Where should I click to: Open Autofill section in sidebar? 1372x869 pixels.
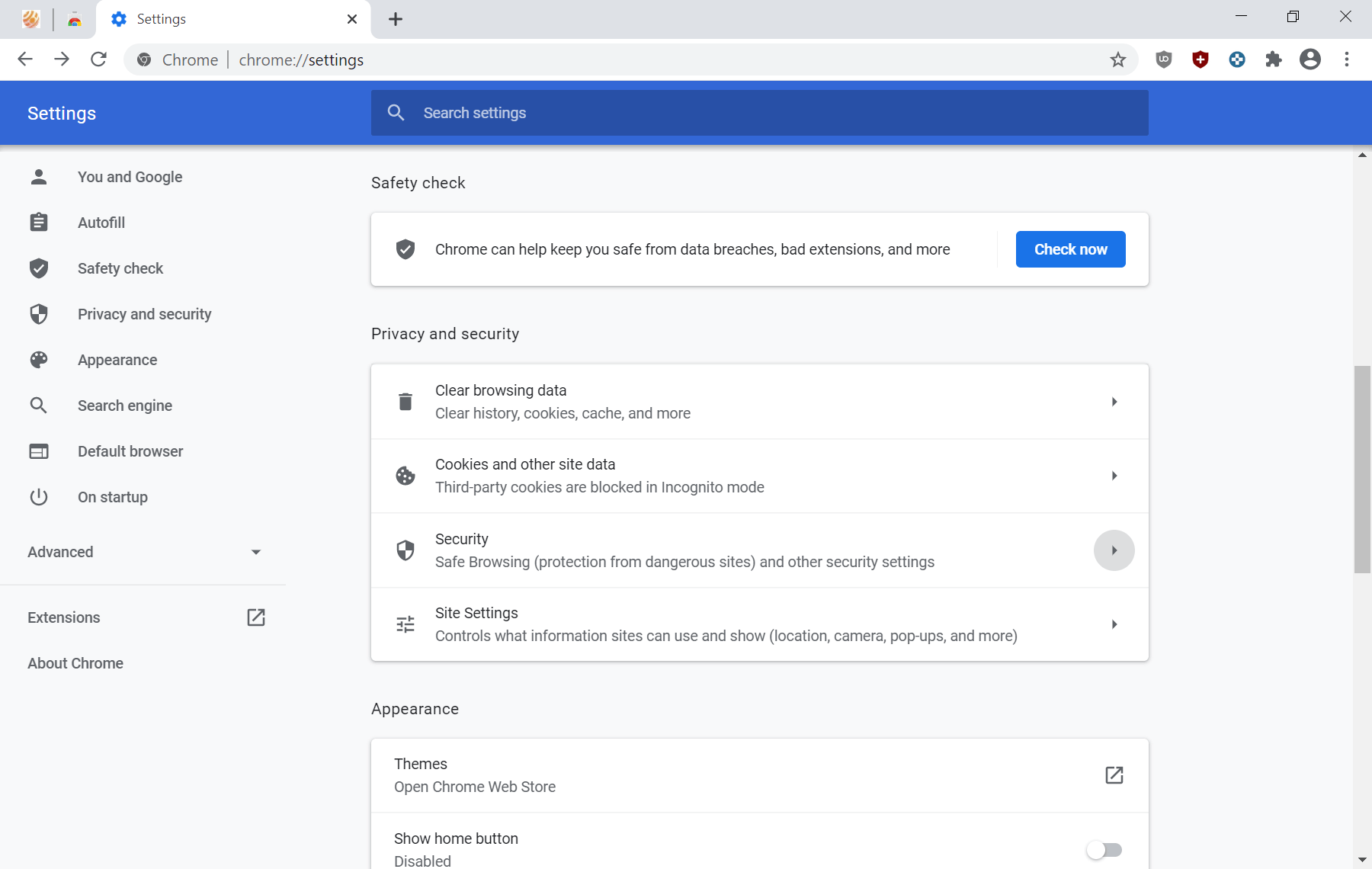click(x=101, y=223)
